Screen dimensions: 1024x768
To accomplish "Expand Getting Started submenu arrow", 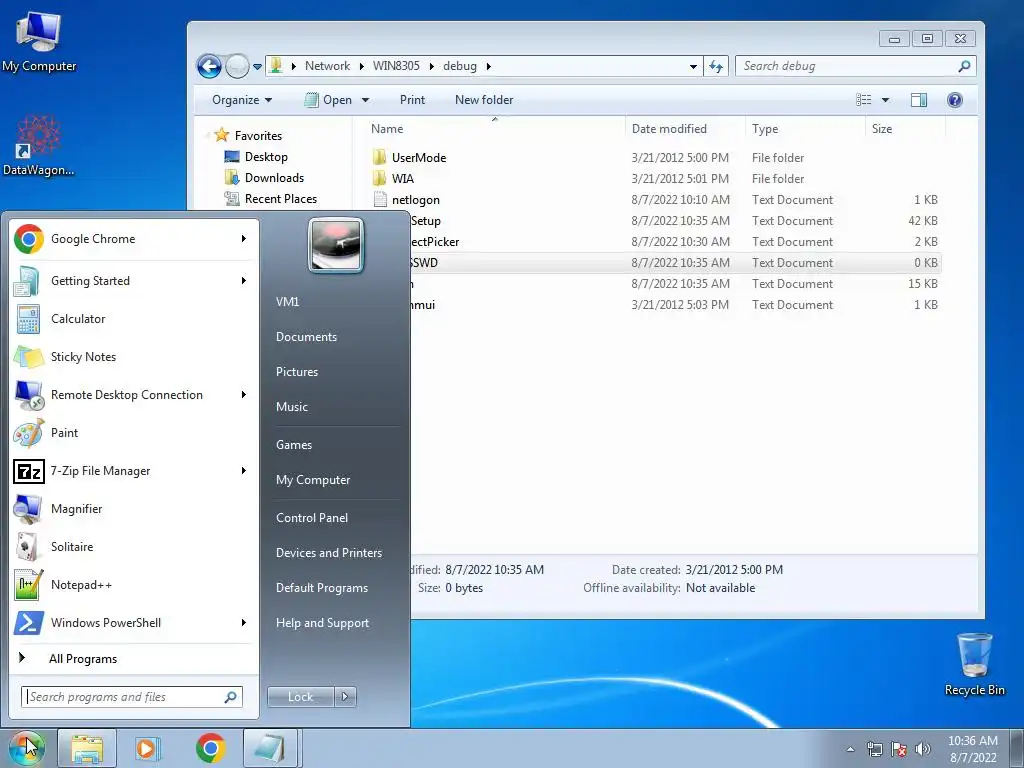I will click(244, 281).
